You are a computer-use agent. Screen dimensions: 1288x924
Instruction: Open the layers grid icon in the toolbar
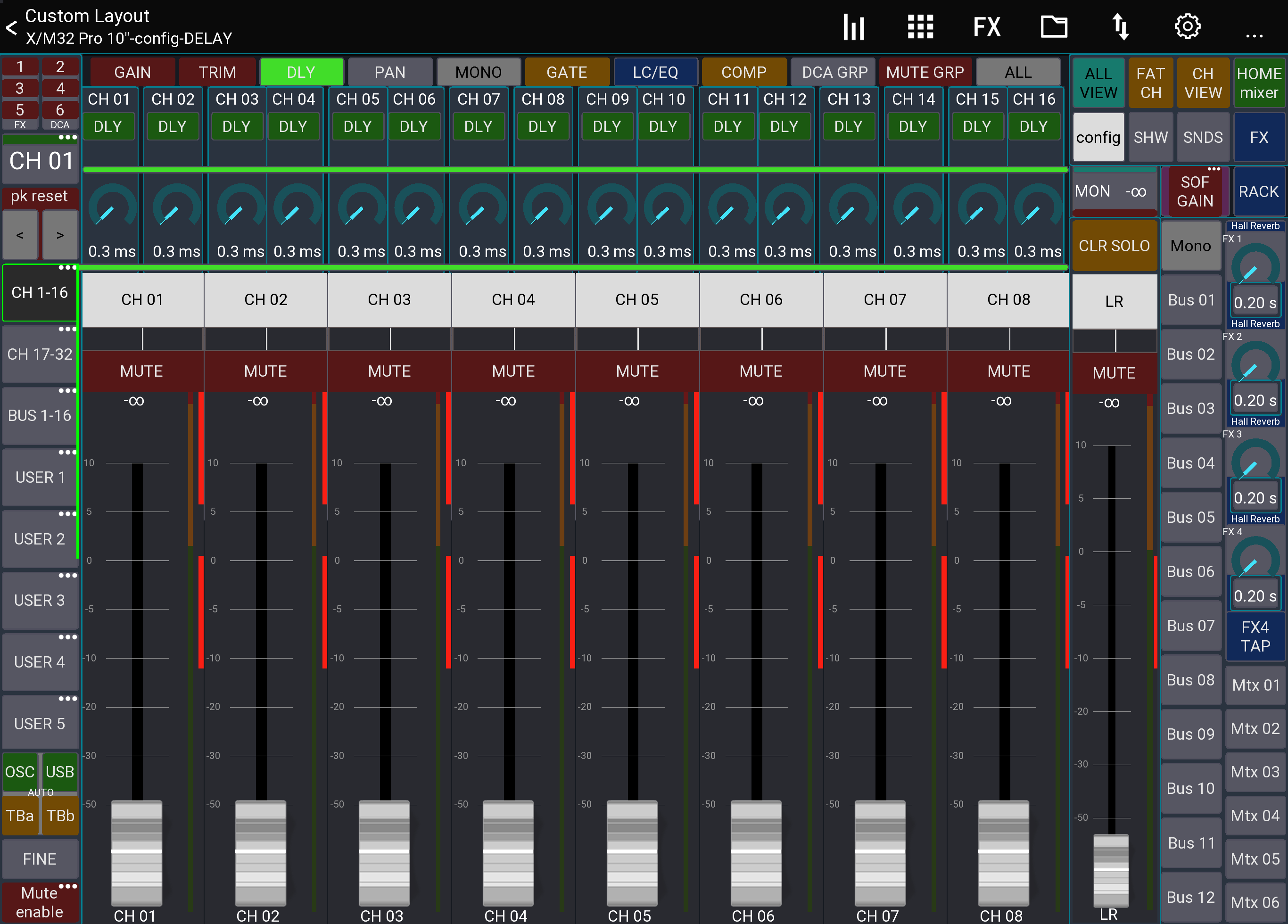coord(919,26)
